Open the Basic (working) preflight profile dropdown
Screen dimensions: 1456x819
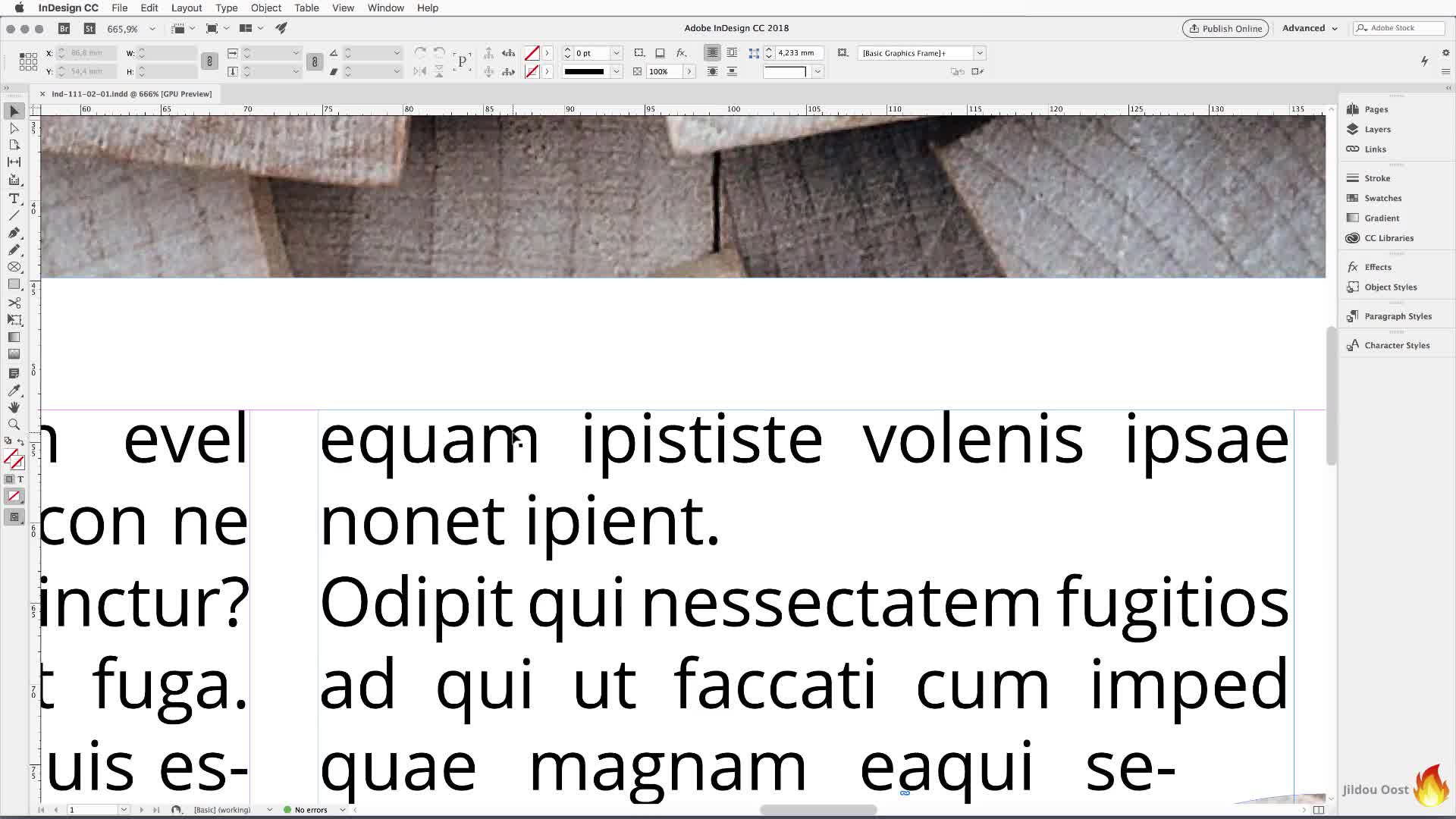pos(269,810)
